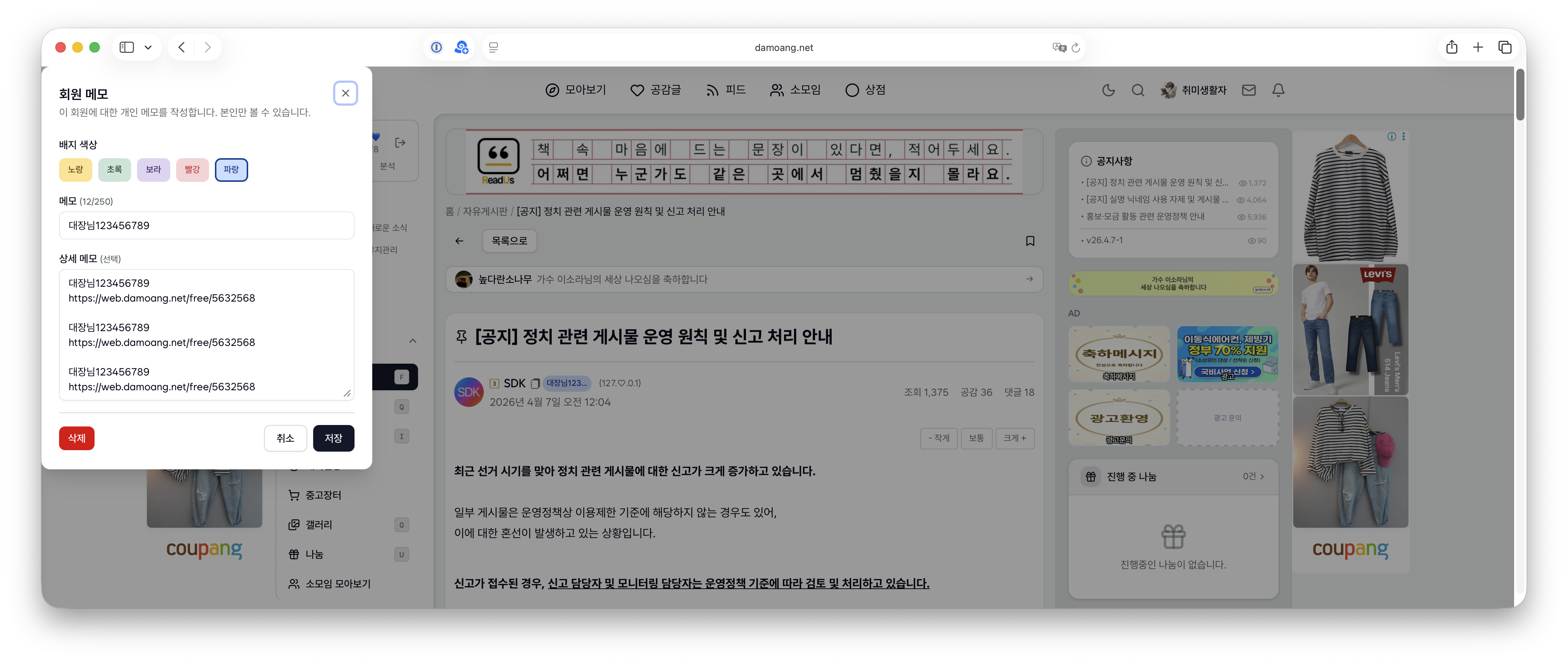Open 중고장터 in the sidebar
This screenshot has height=663, width=1568.
pyautogui.click(x=323, y=496)
